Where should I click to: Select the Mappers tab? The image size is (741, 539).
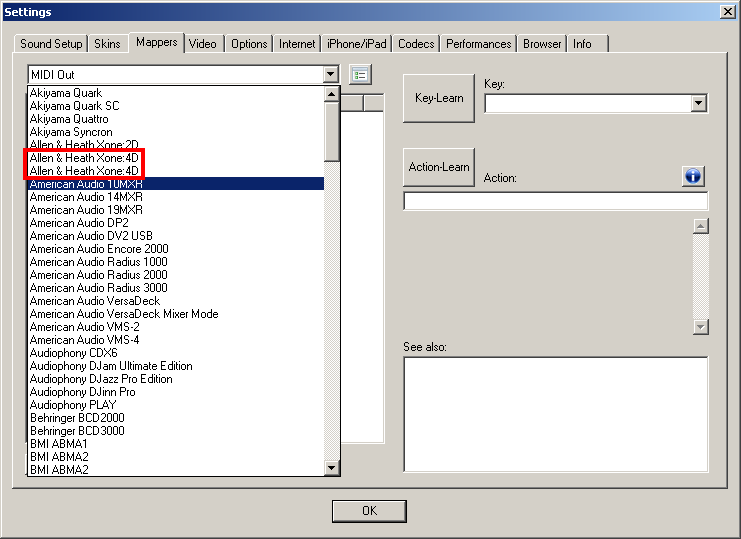tap(156, 42)
